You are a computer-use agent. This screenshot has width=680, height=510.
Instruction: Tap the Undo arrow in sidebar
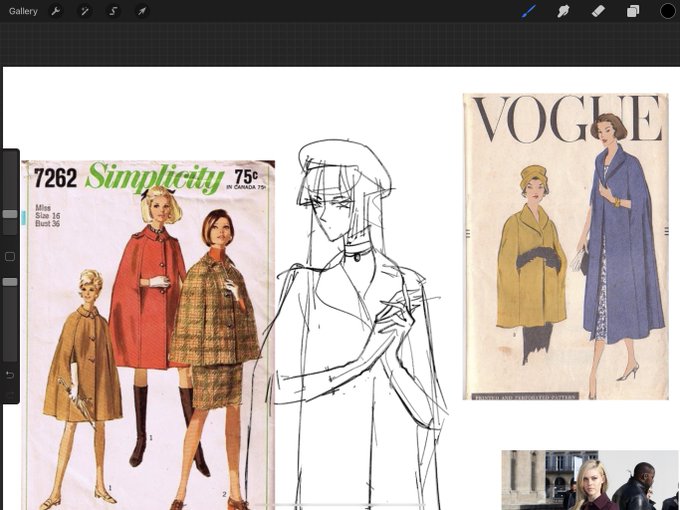click(x=10, y=375)
